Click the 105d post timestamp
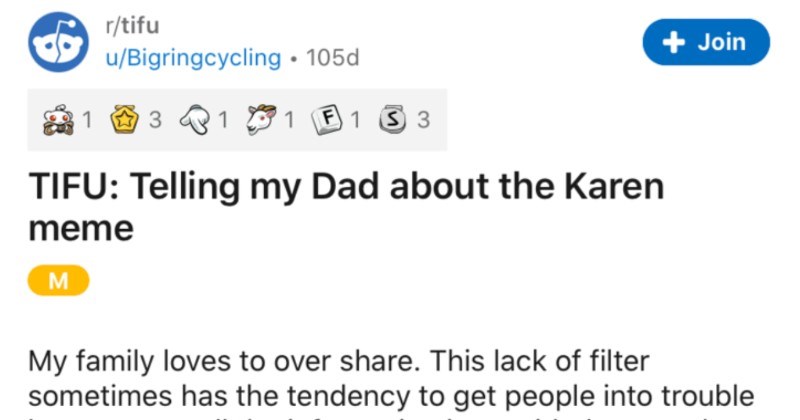The height and width of the screenshot is (420, 800). click(x=331, y=57)
